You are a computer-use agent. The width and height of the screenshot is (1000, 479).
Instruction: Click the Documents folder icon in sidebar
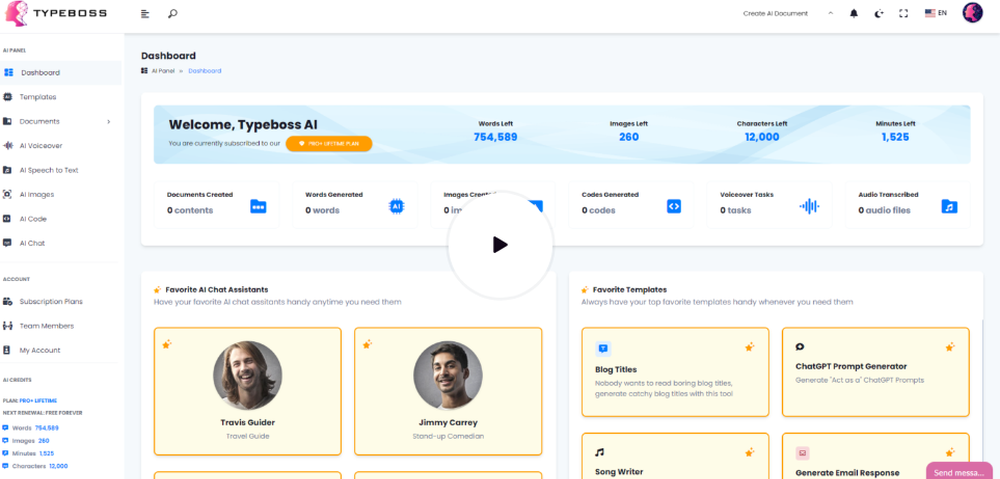coord(7,121)
